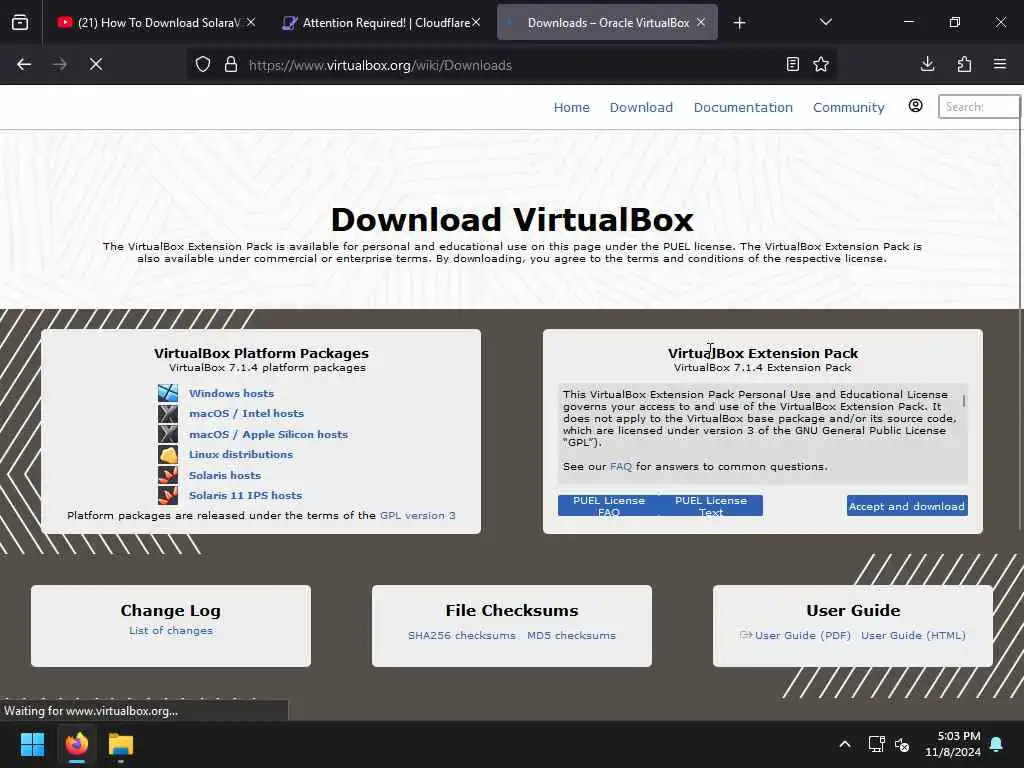This screenshot has height=768, width=1024.
Task: Click the muted volume tray icon
Action: (902, 744)
